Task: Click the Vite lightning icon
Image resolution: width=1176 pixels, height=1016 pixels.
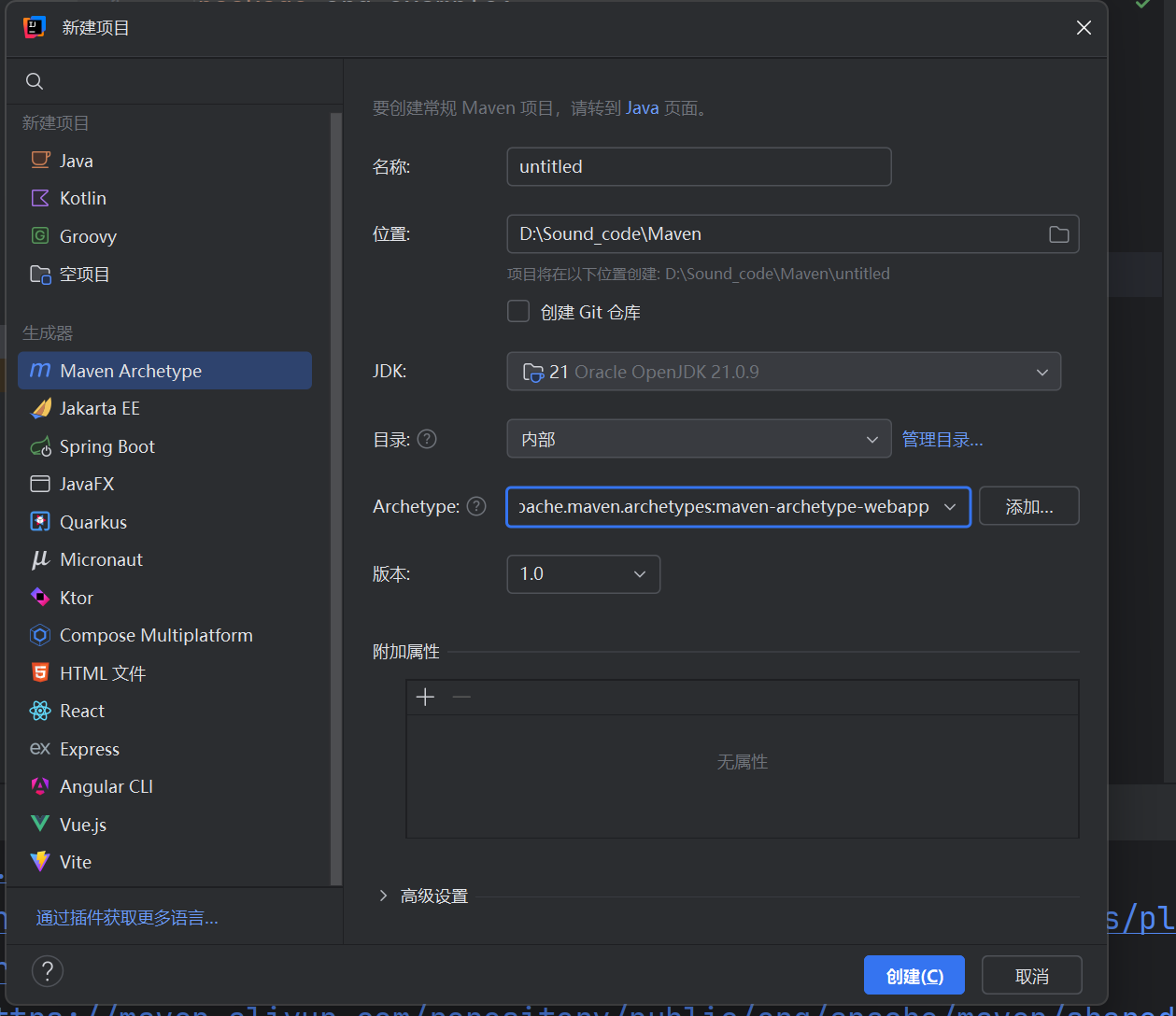Action: point(40,862)
